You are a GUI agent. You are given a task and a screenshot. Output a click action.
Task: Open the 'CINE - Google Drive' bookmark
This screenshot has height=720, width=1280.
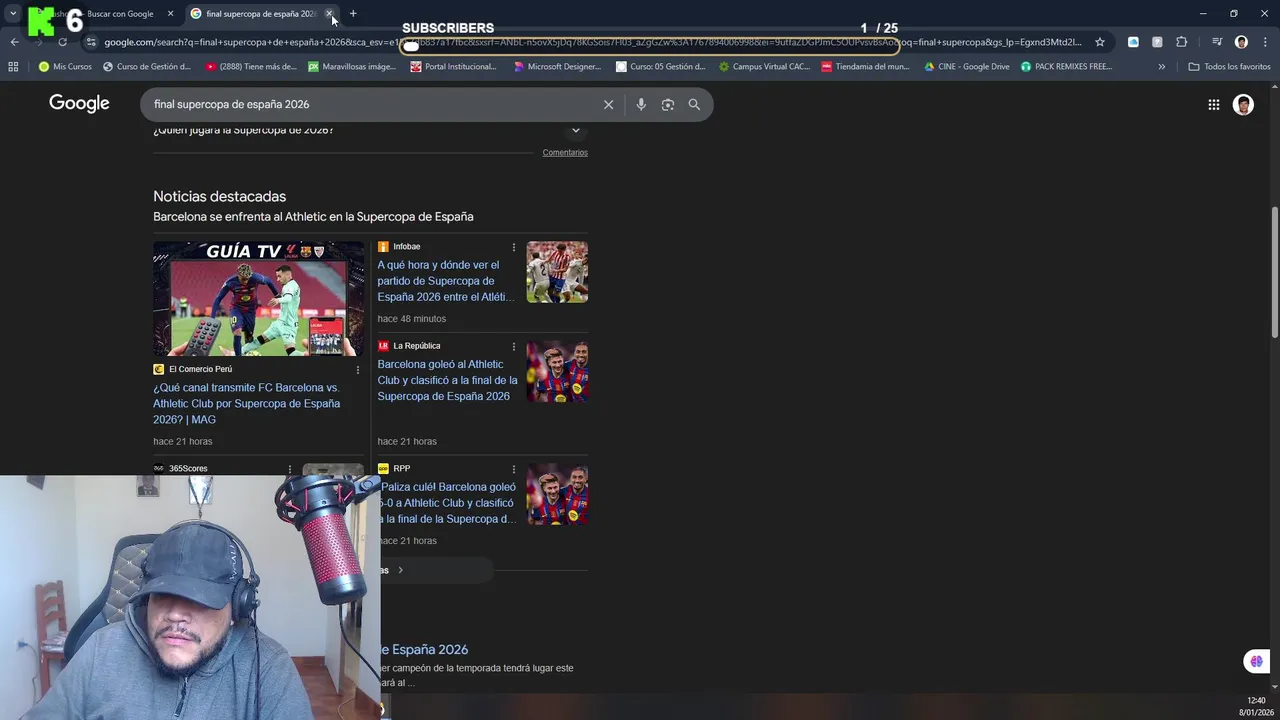(x=966, y=67)
